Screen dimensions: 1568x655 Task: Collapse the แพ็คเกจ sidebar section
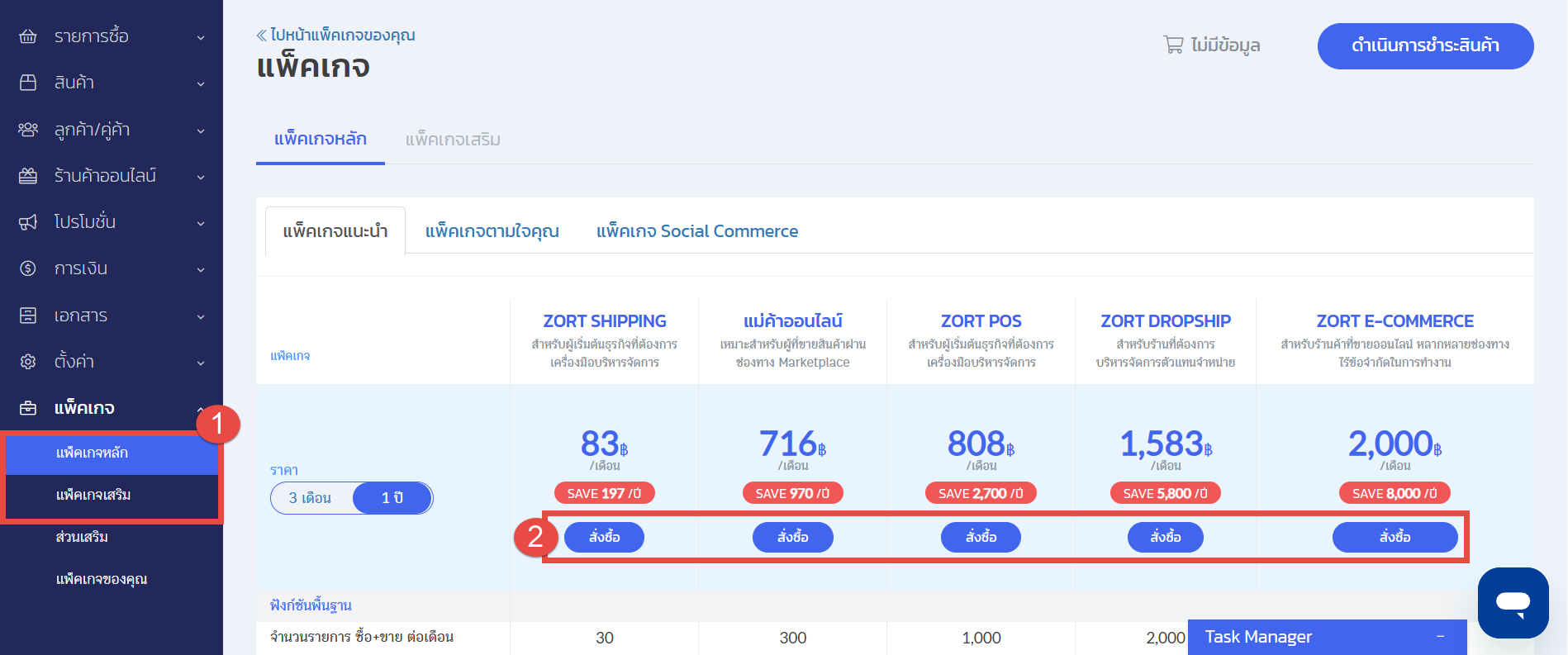(200, 409)
